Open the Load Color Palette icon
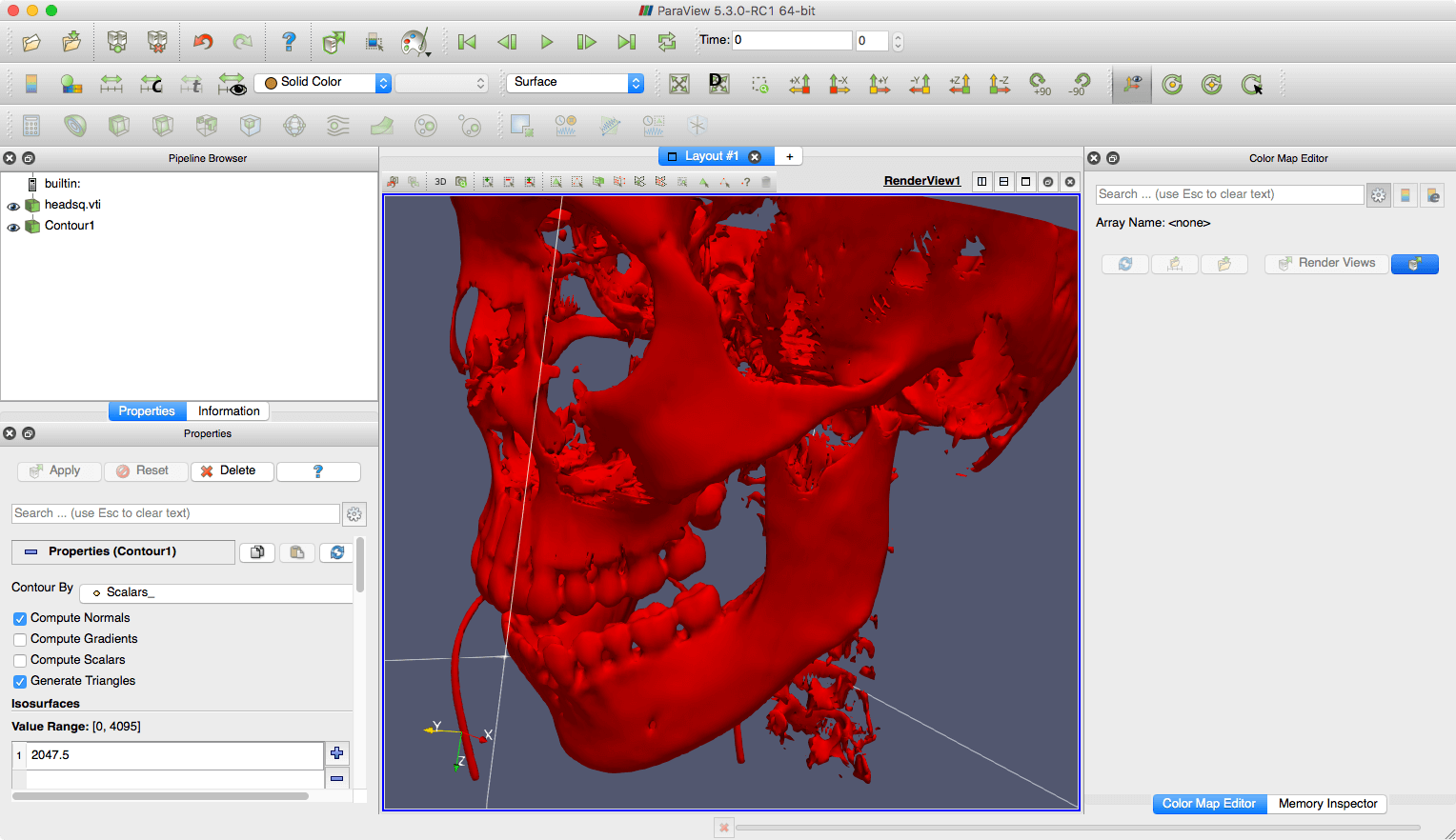The height and width of the screenshot is (840, 1456). point(415,42)
